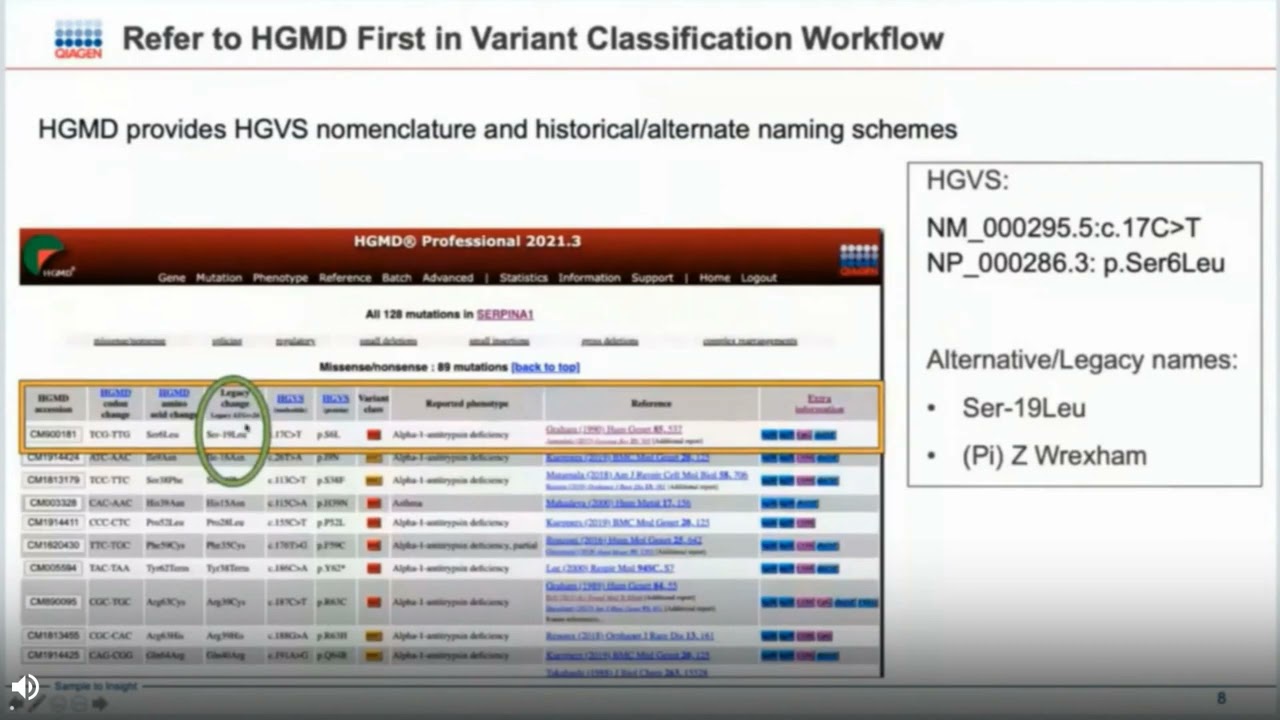Click variant class icon for CM1914411 row
1280x720 pixels.
(x=373, y=522)
